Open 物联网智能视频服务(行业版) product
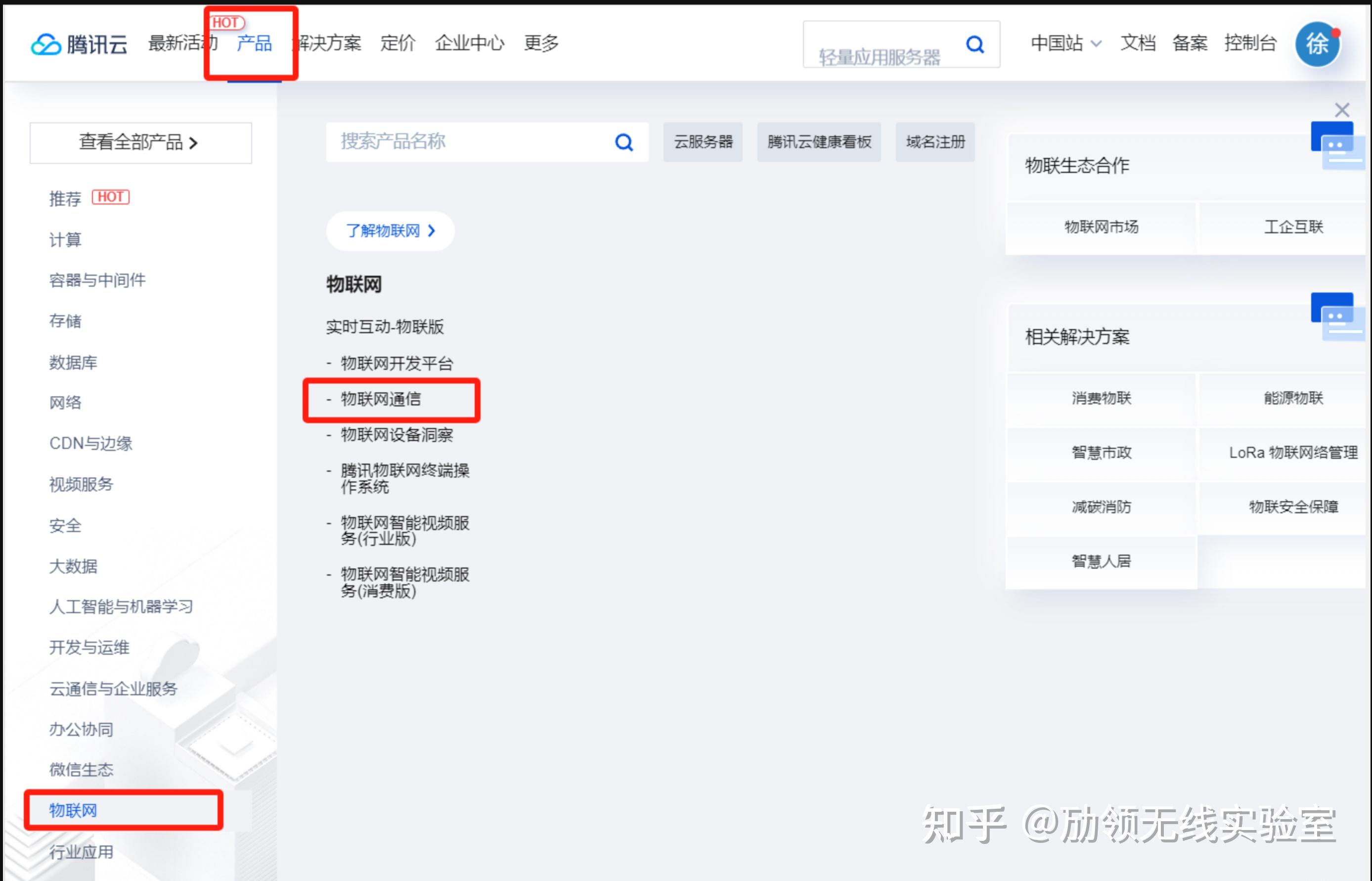The height and width of the screenshot is (881, 1372). pyautogui.click(x=405, y=530)
